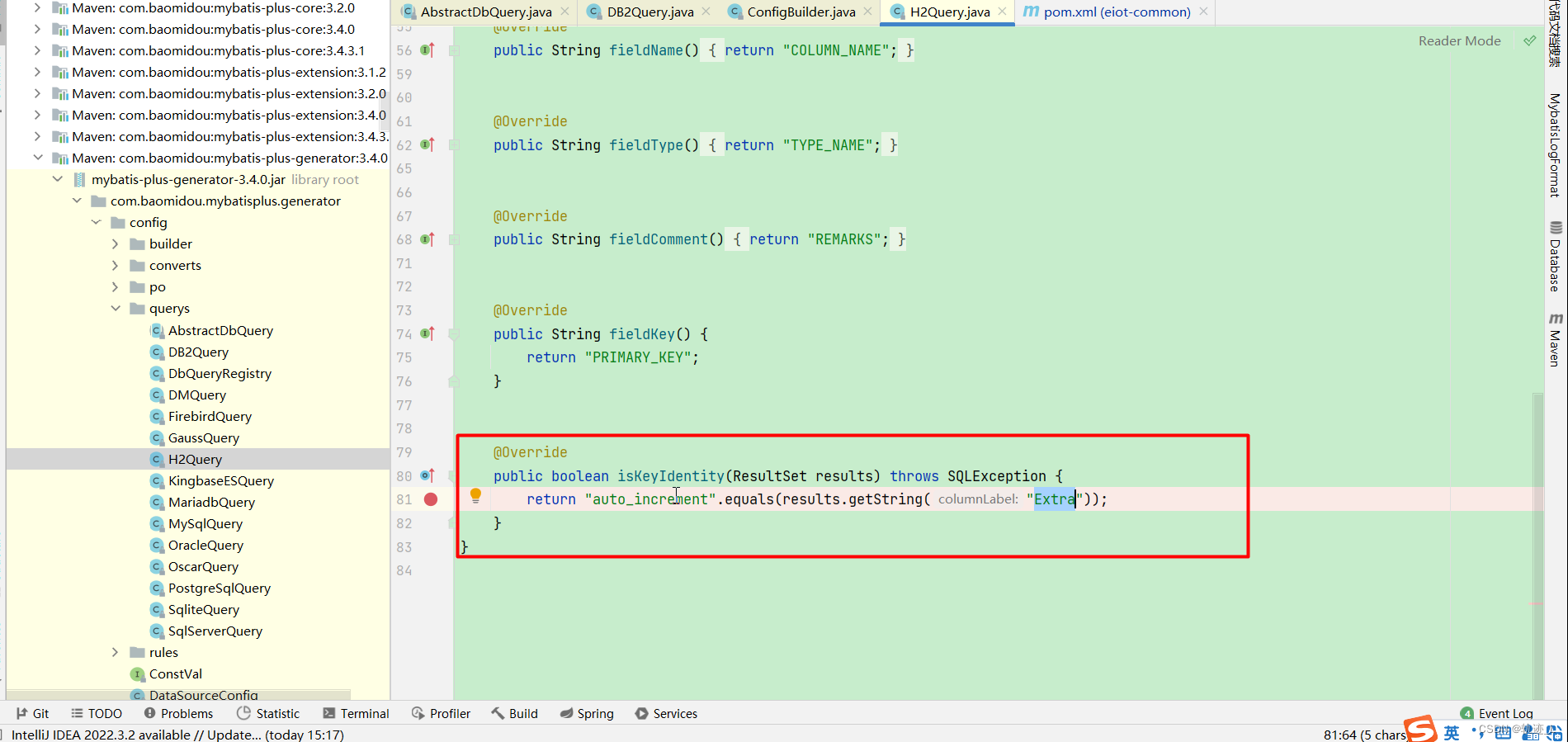Expand the rules folder
Viewport: 1568px width, 742px height.
(116, 652)
